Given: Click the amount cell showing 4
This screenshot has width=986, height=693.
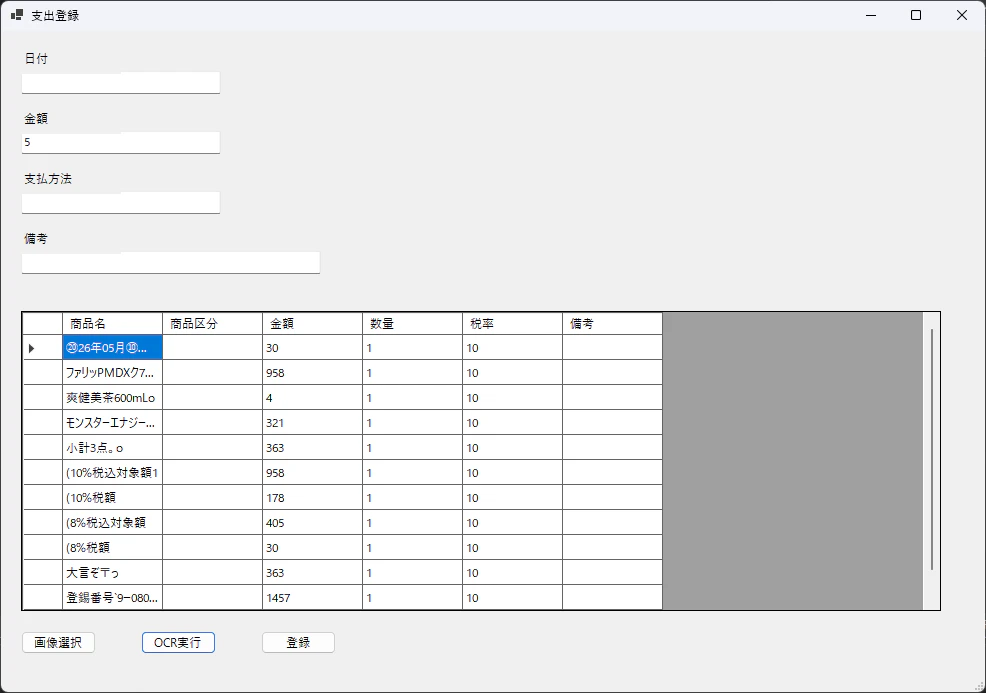Looking at the screenshot, I should (313, 397).
